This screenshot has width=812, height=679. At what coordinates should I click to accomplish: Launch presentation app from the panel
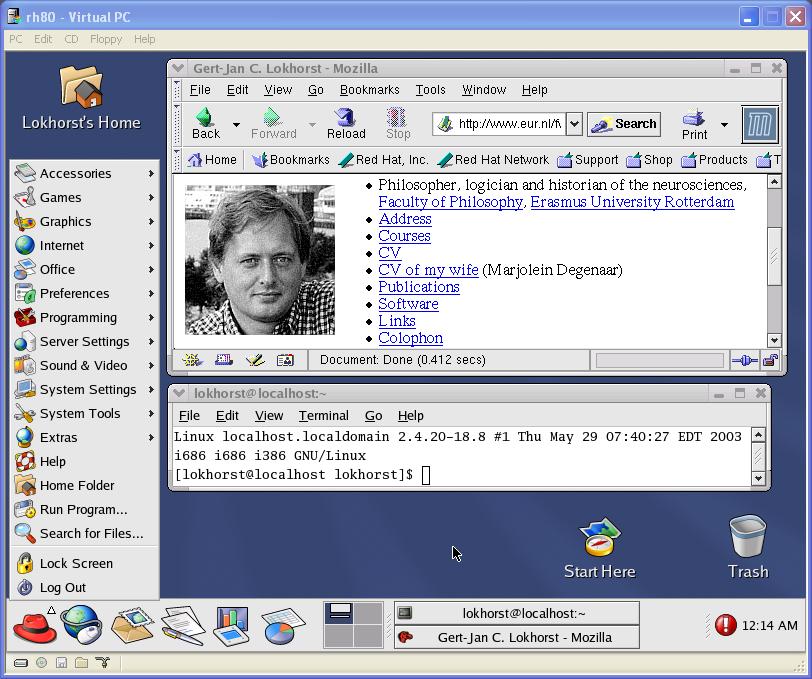tap(232, 626)
